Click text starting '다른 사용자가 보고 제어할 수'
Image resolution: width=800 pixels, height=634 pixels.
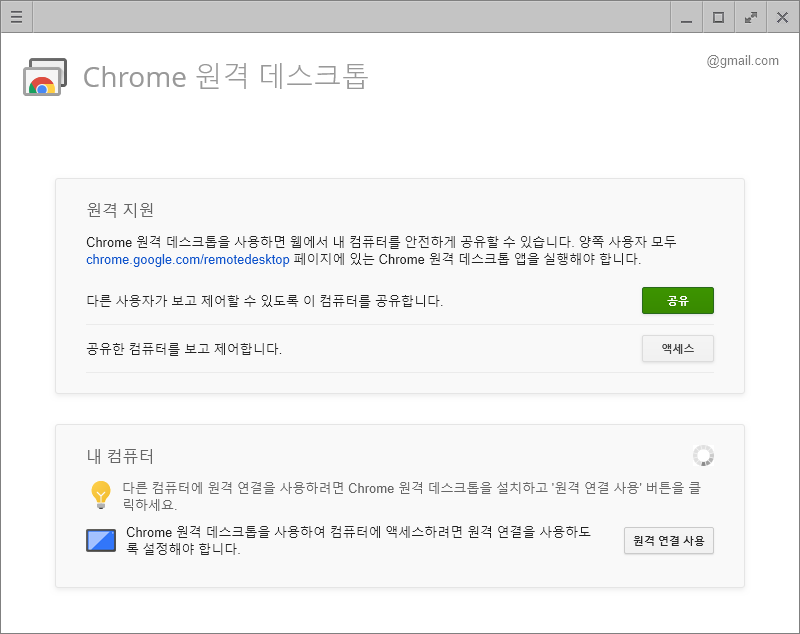tap(264, 301)
